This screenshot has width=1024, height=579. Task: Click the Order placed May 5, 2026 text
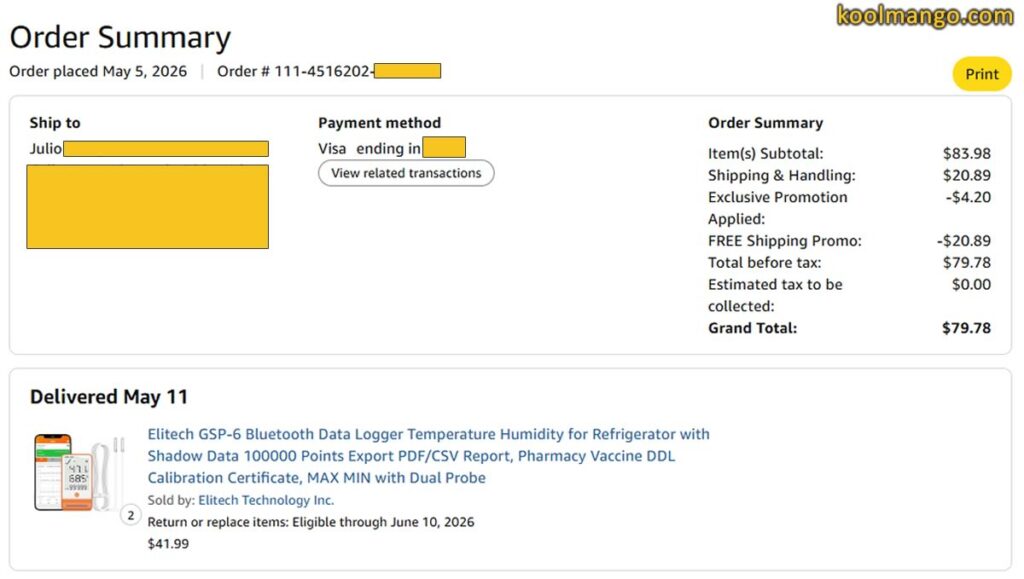point(98,71)
